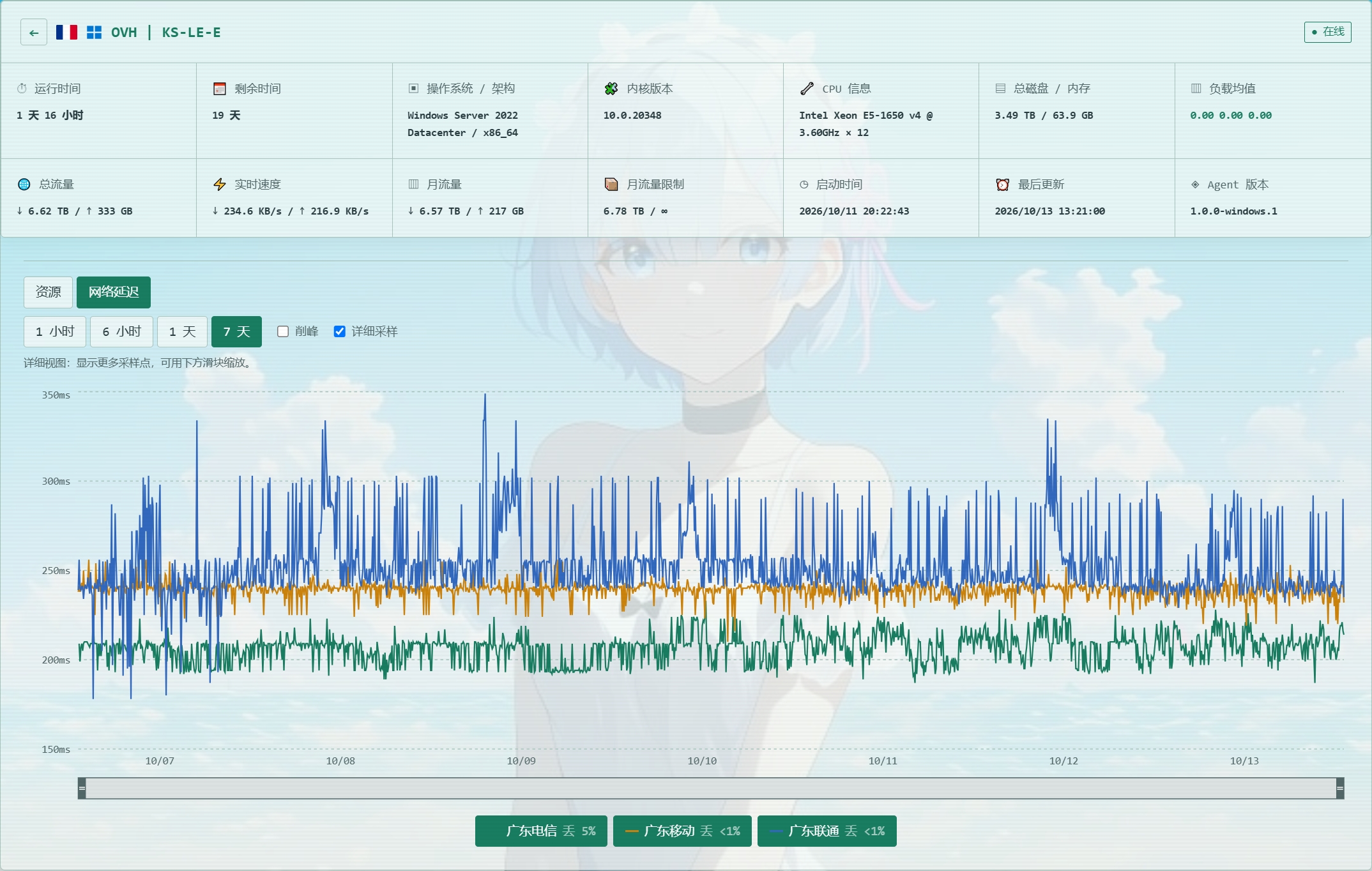Toggle 广东电信 series in legend
1372x871 pixels.
[x=541, y=831]
